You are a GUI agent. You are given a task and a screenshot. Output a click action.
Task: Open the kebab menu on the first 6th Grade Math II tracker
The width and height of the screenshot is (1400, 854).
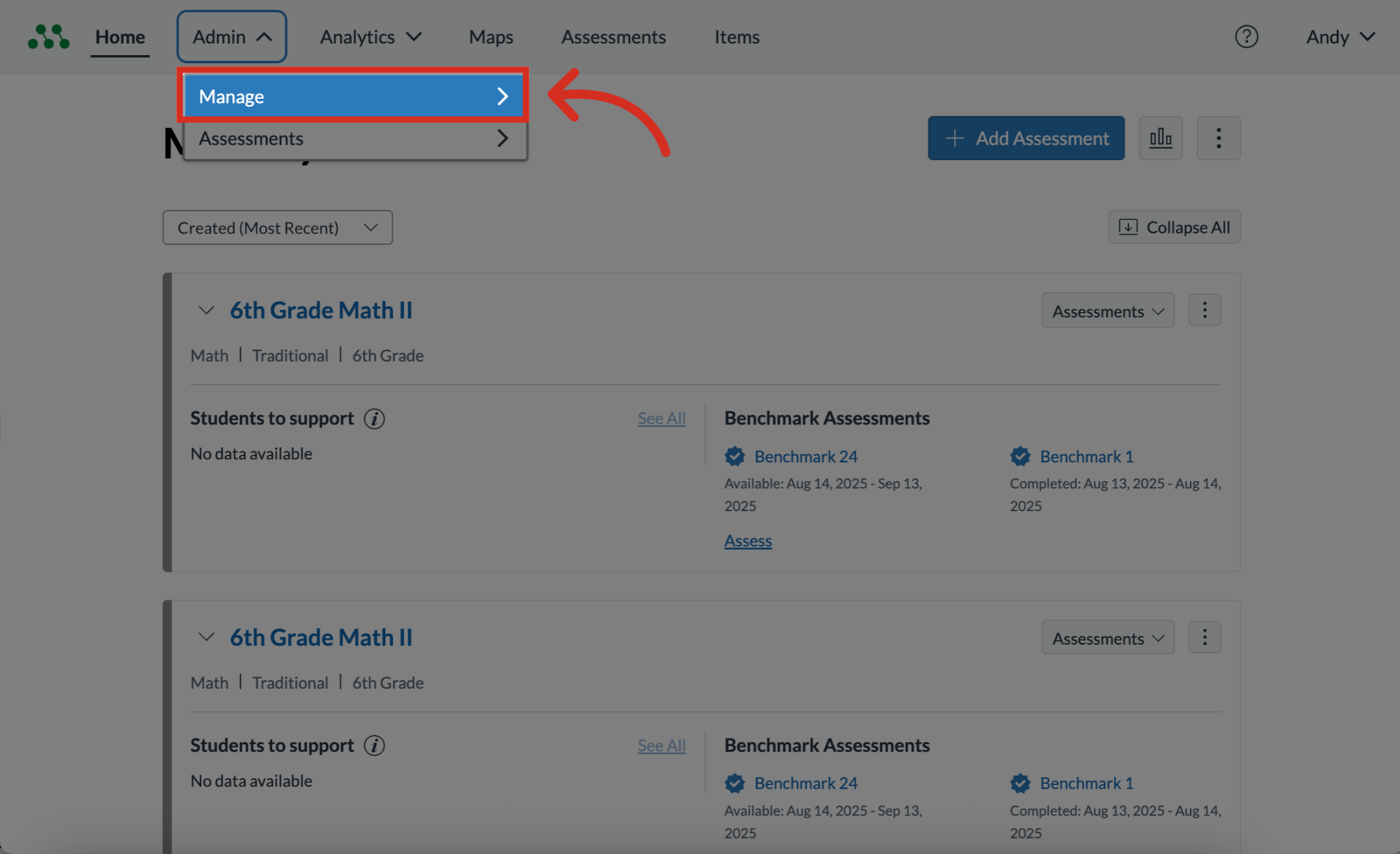point(1204,309)
